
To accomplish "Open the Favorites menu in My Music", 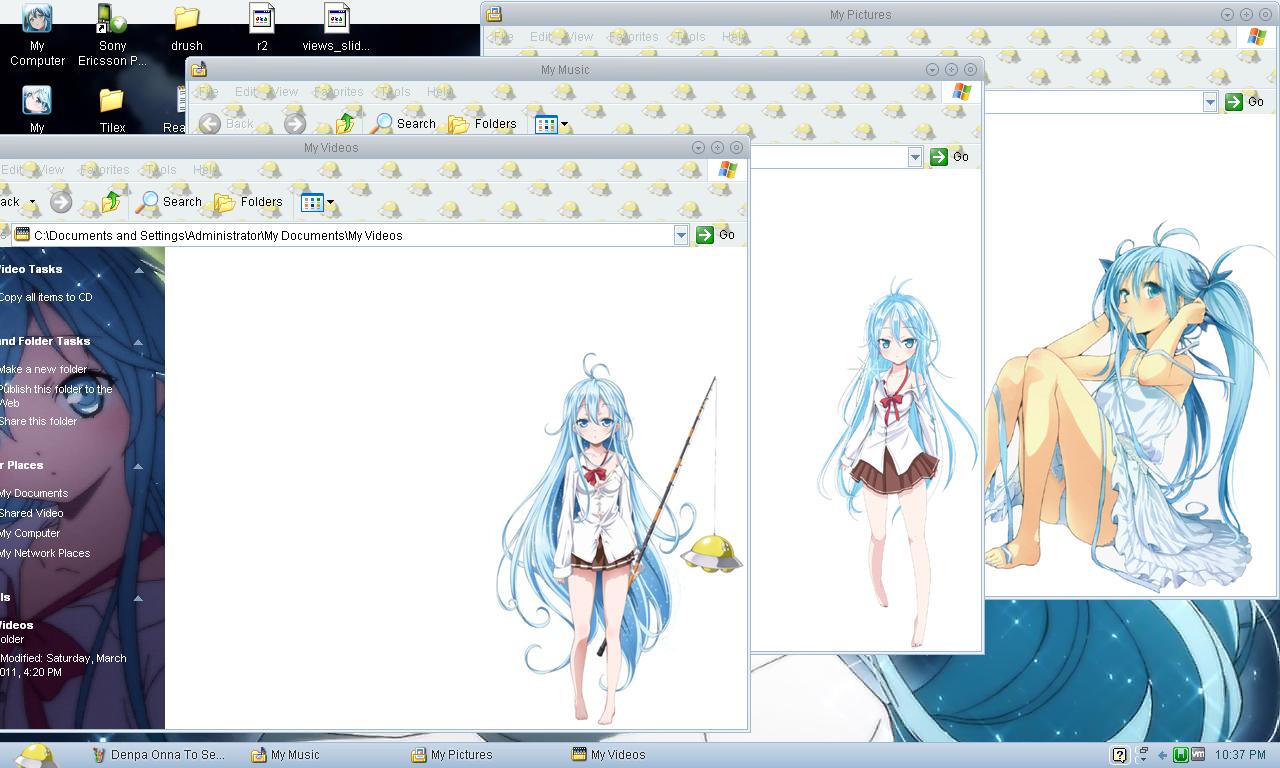I will coord(338,92).
